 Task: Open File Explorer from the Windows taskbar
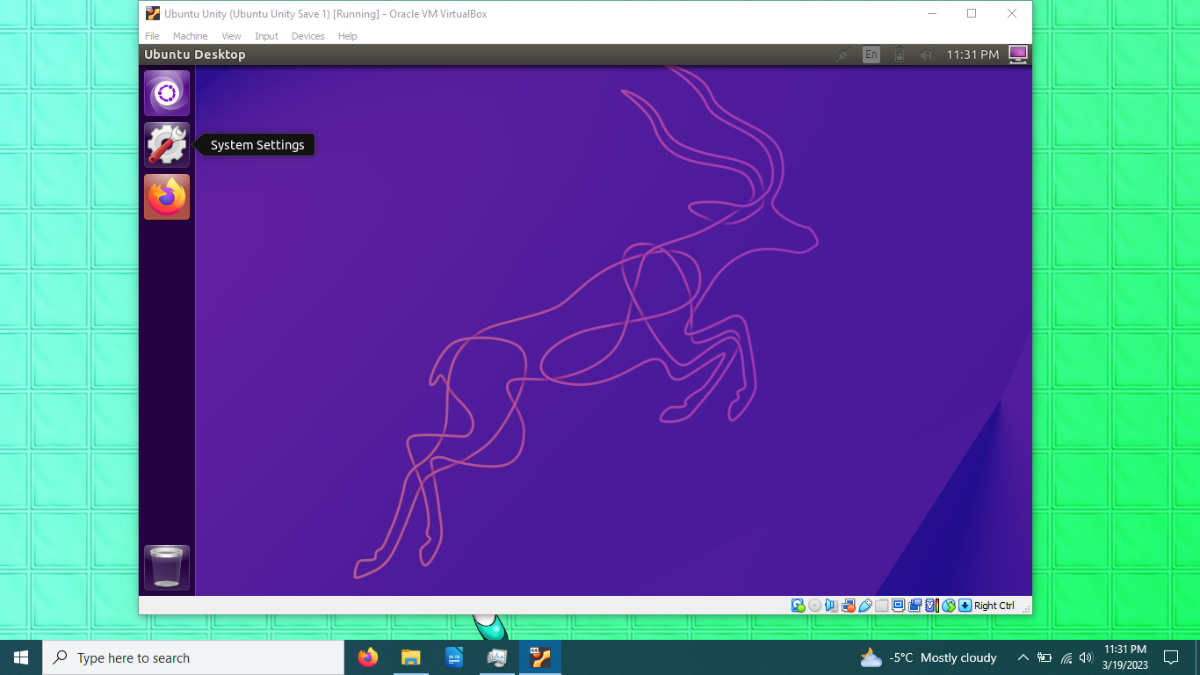pyautogui.click(x=411, y=657)
